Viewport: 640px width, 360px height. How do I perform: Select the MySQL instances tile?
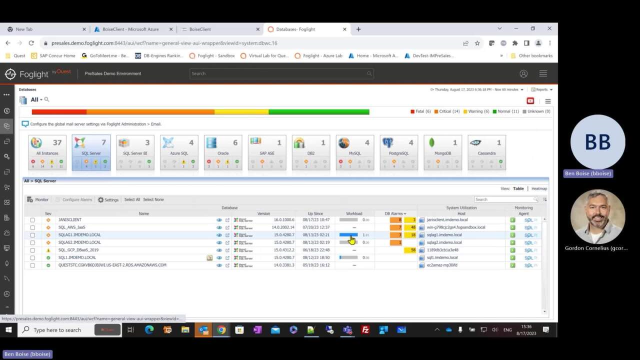[x=355, y=152]
